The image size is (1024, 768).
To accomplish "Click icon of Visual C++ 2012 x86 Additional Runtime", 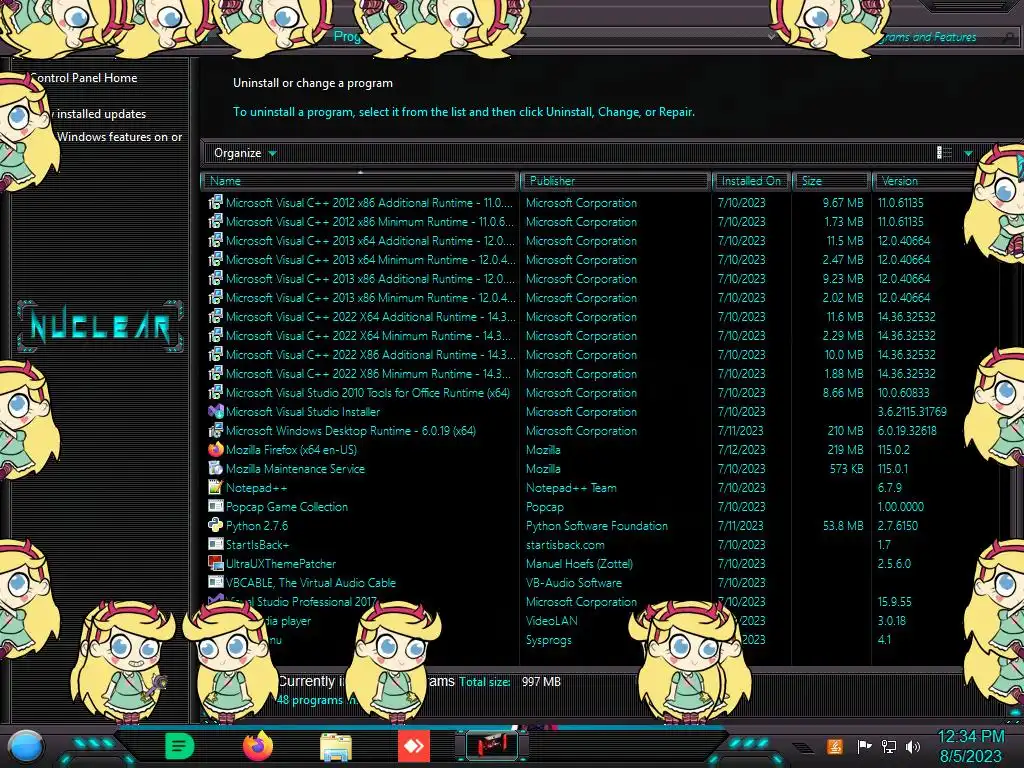I will click(216, 202).
